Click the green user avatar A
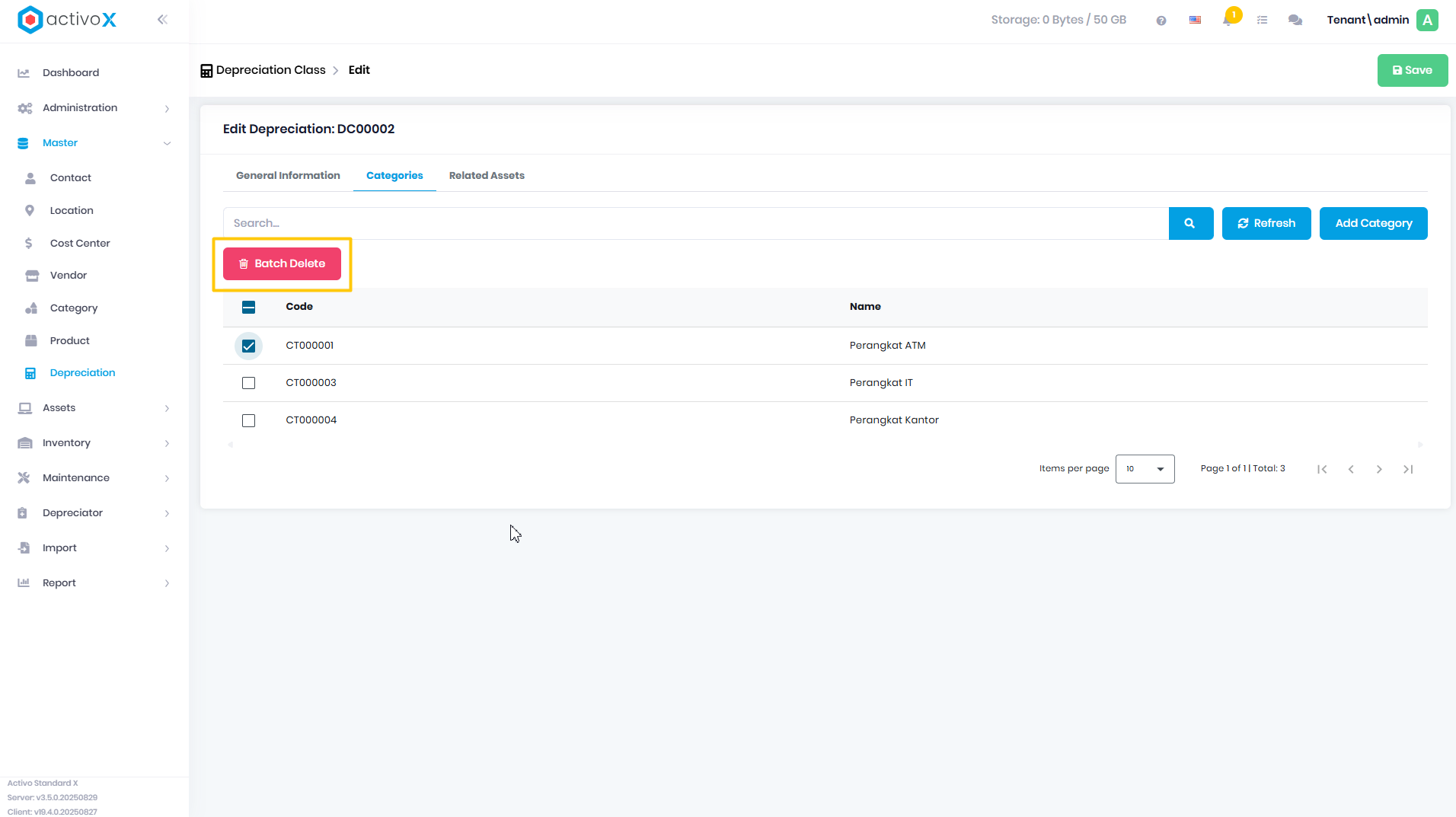 [x=1428, y=21]
